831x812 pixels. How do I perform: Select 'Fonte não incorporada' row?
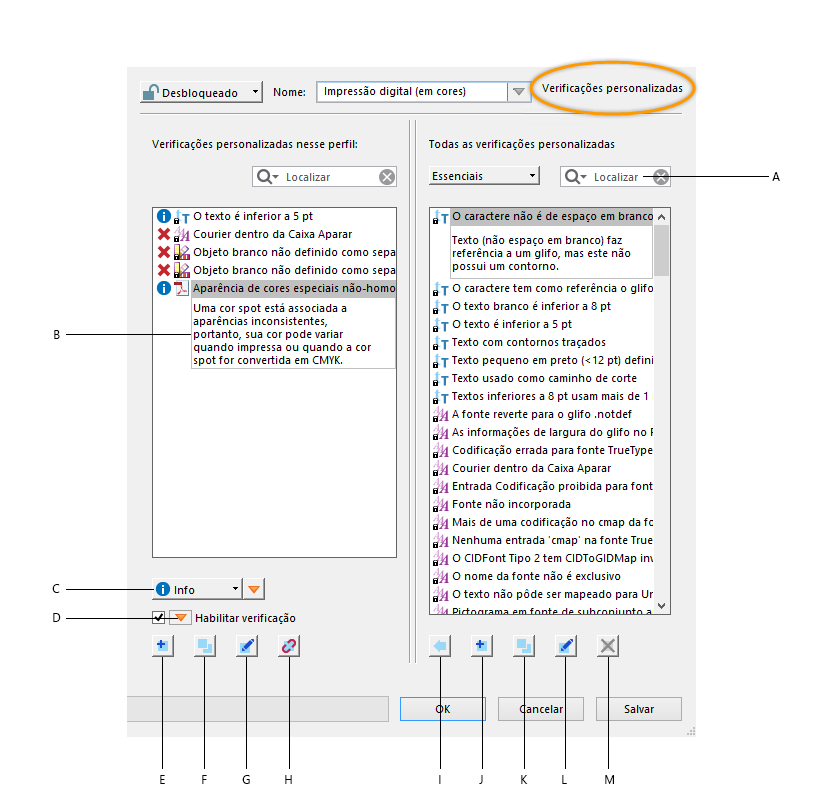point(542,505)
